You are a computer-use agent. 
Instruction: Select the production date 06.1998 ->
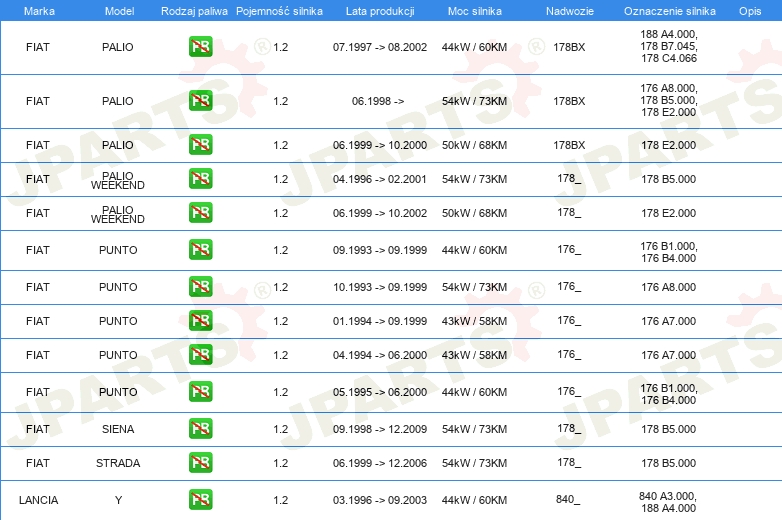378,101
